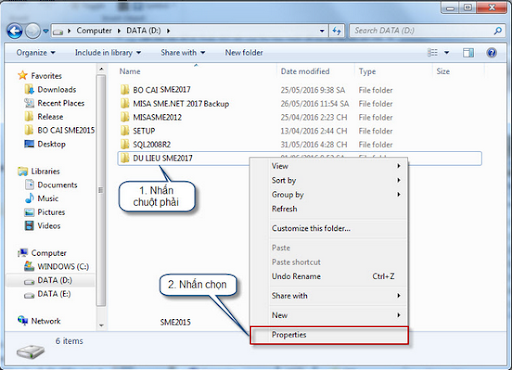Toggle the preview pane icon

pos(468,52)
